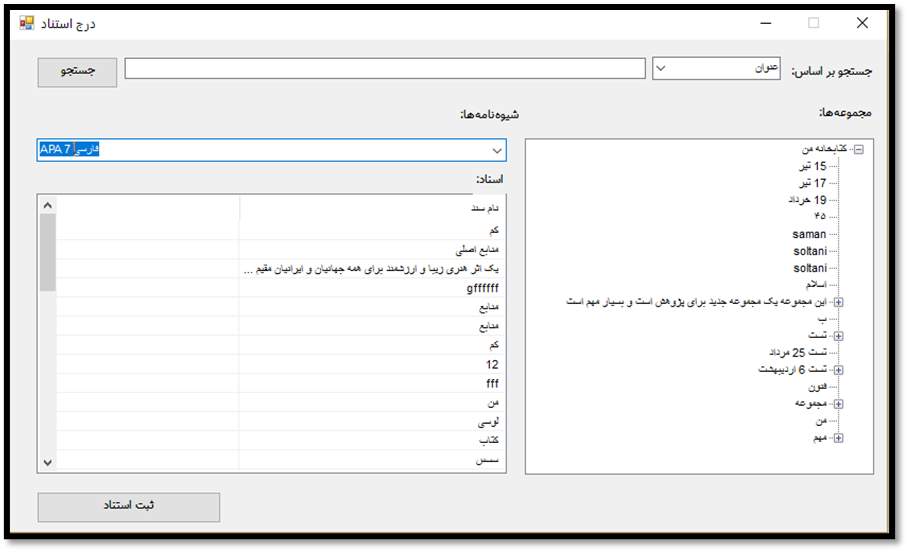Click the ثبت استناد button
This screenshot has width=908, height=552.
[129, 506]
